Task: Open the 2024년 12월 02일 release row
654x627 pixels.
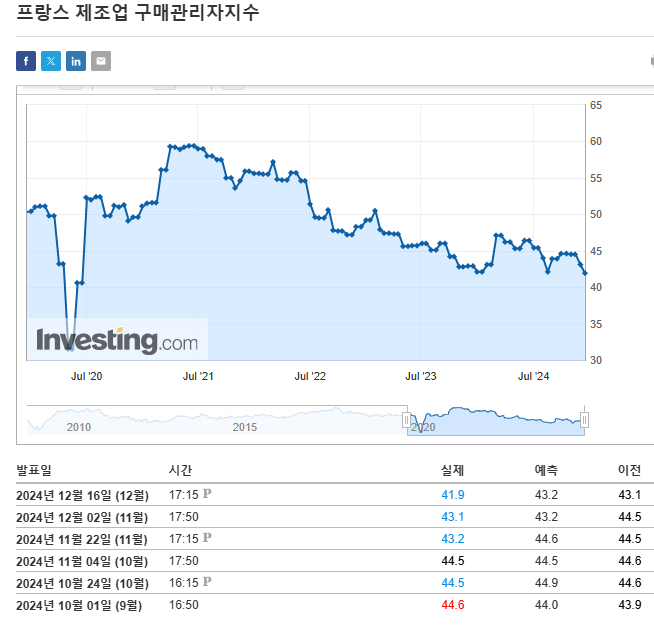Action: (x=82, y=517)
